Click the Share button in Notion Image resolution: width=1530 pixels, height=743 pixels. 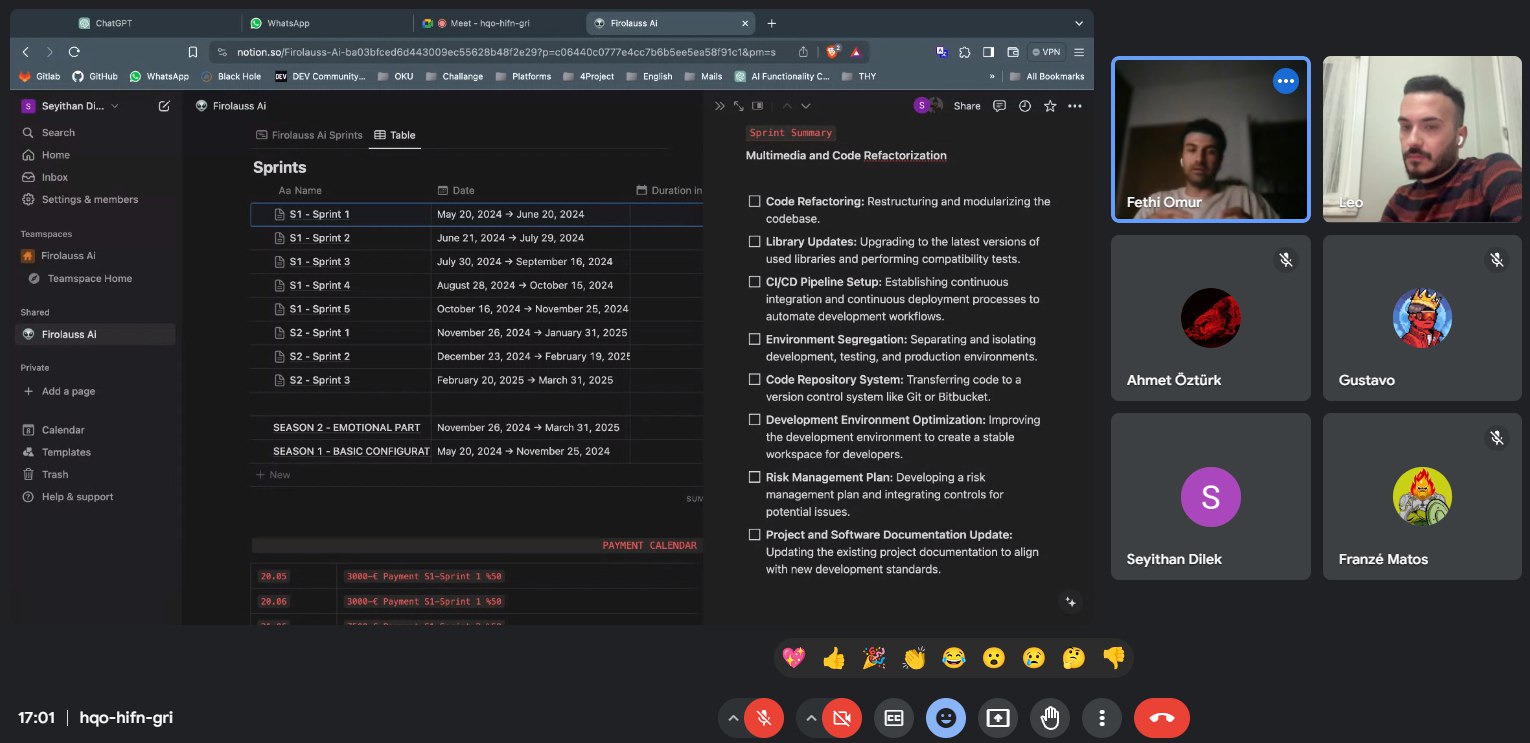[x=967, y=106]
